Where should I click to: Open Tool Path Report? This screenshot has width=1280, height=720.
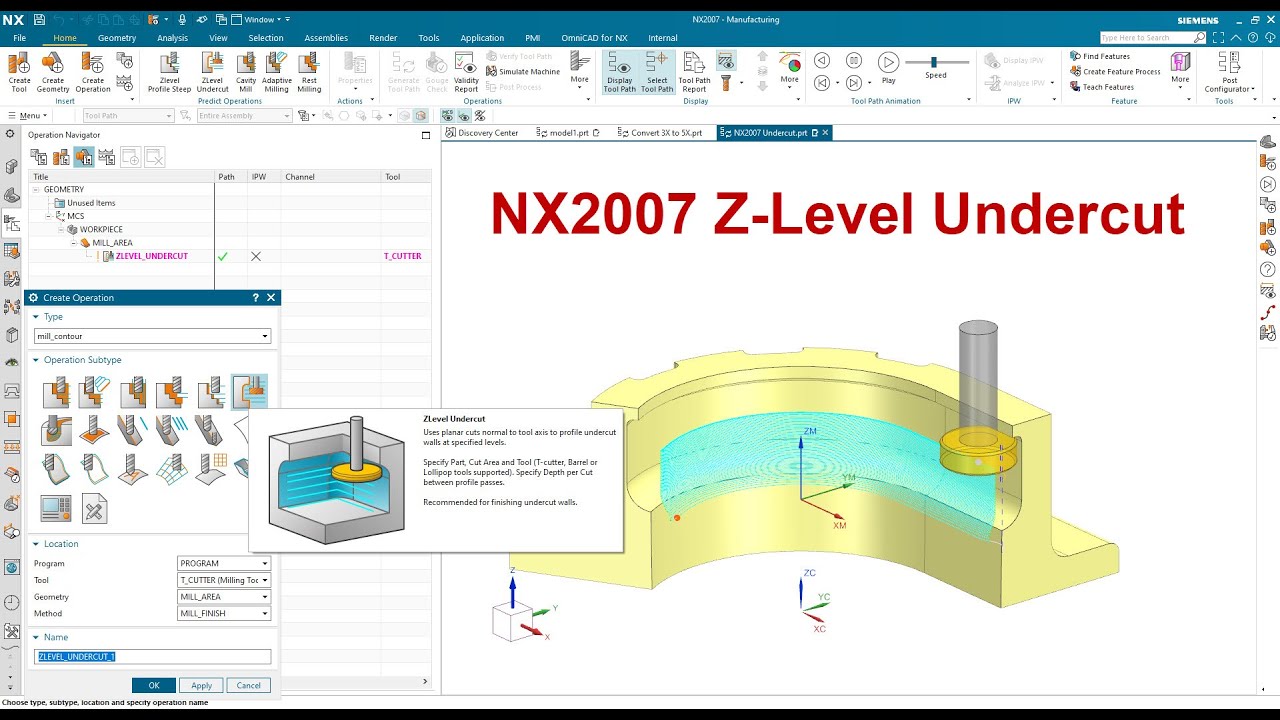pyautogui.click(x=694, y=72)
